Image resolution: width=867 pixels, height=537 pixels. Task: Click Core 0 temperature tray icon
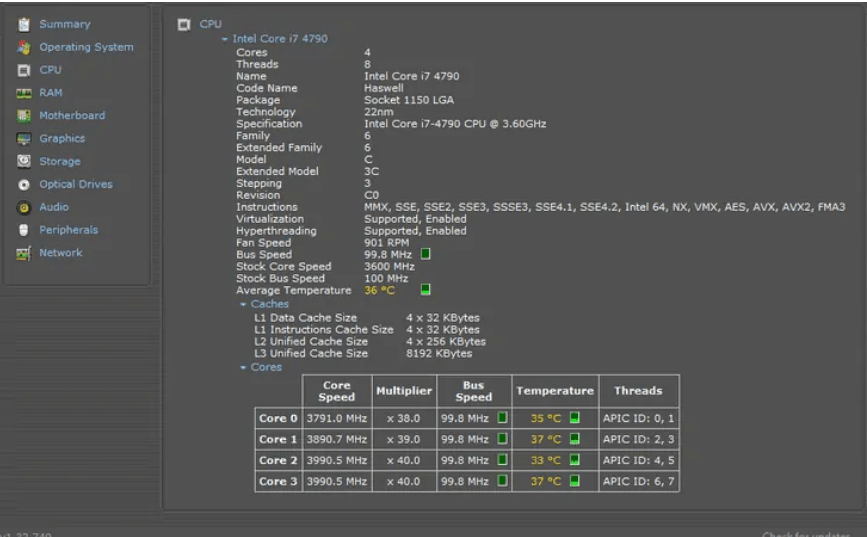574,418
